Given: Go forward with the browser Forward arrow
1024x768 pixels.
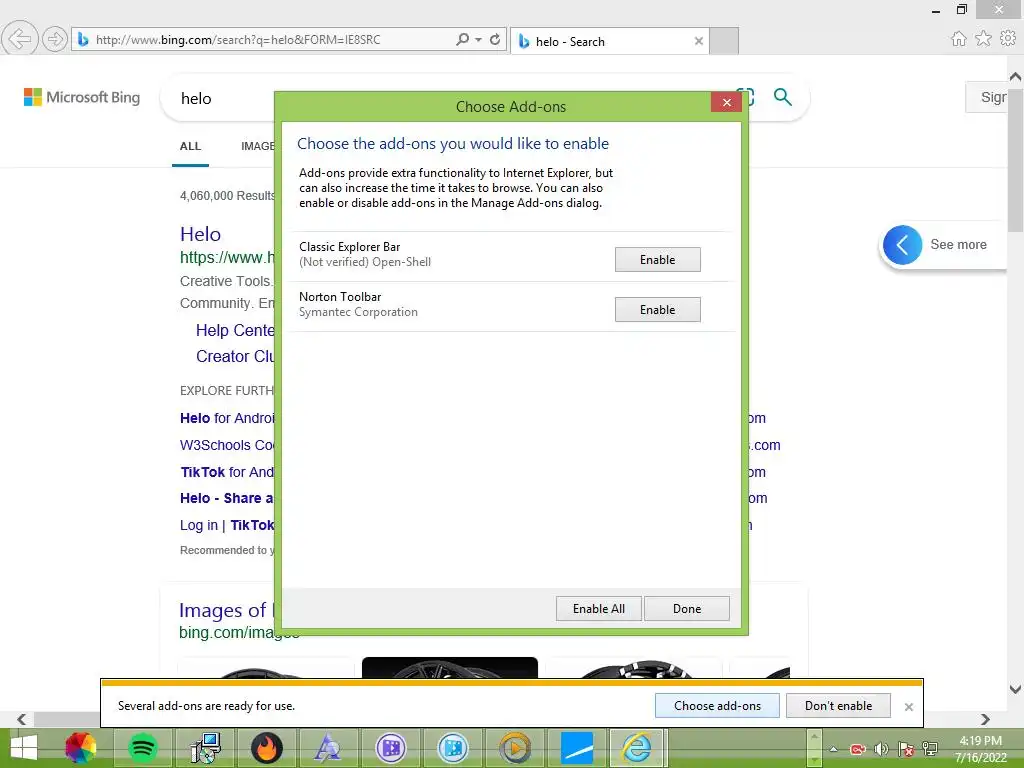Looking at the screenshot, I should [x=55, y=39].
